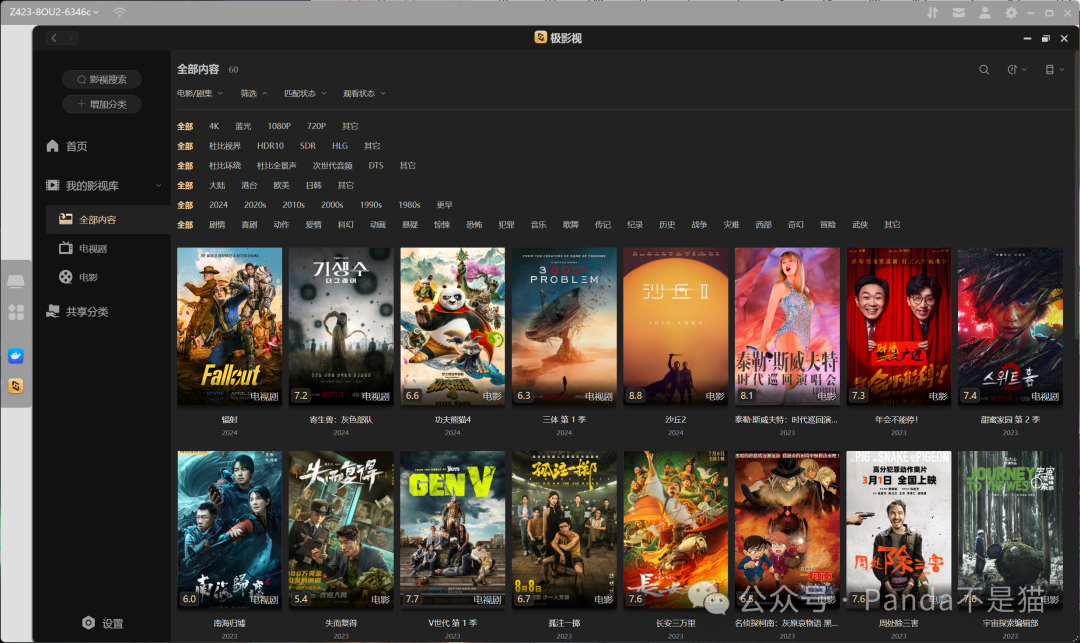Click the view layout icon at top right

pyautogui.click(x=1050, y=70)
